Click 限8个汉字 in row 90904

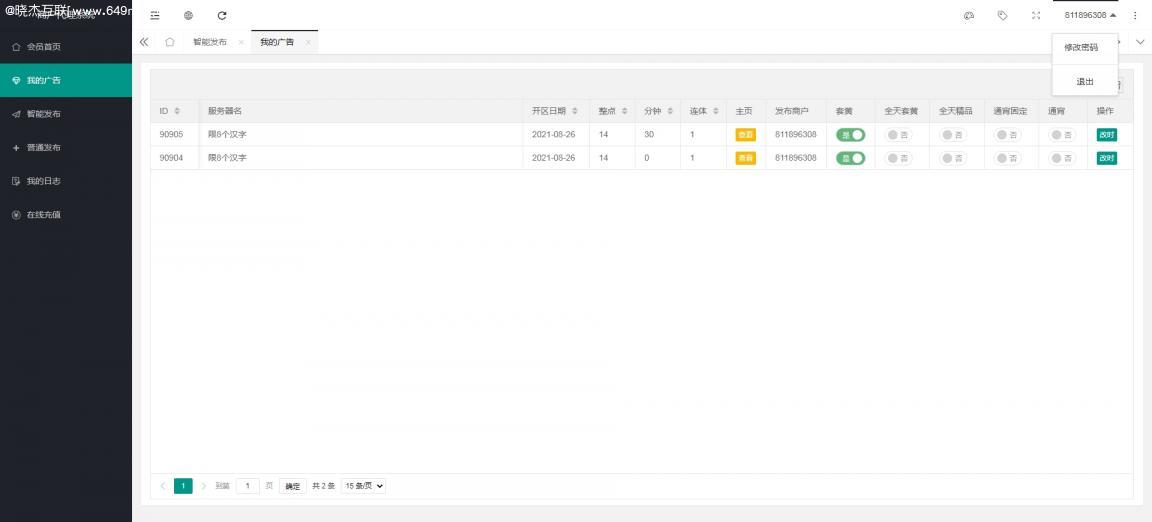(227, 158)
